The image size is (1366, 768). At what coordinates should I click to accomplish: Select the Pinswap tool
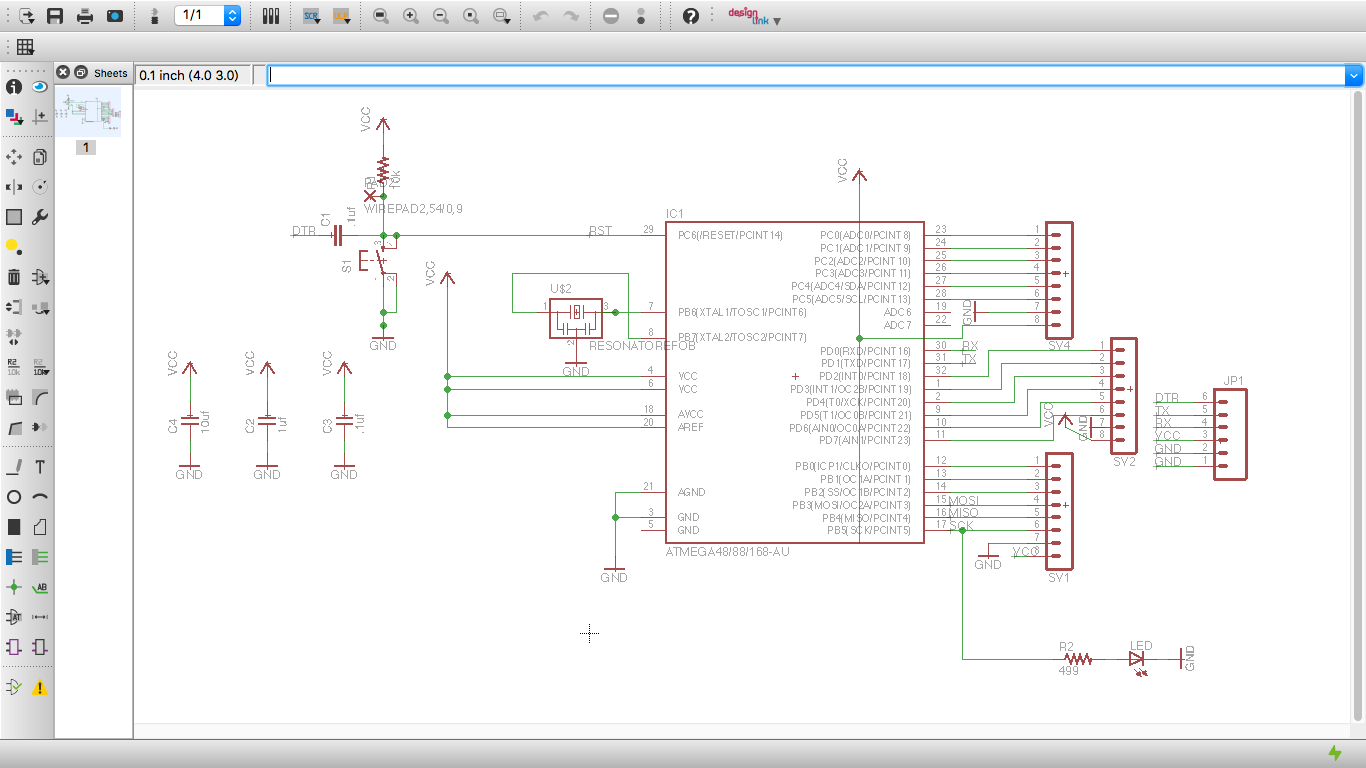pos(14,307)
